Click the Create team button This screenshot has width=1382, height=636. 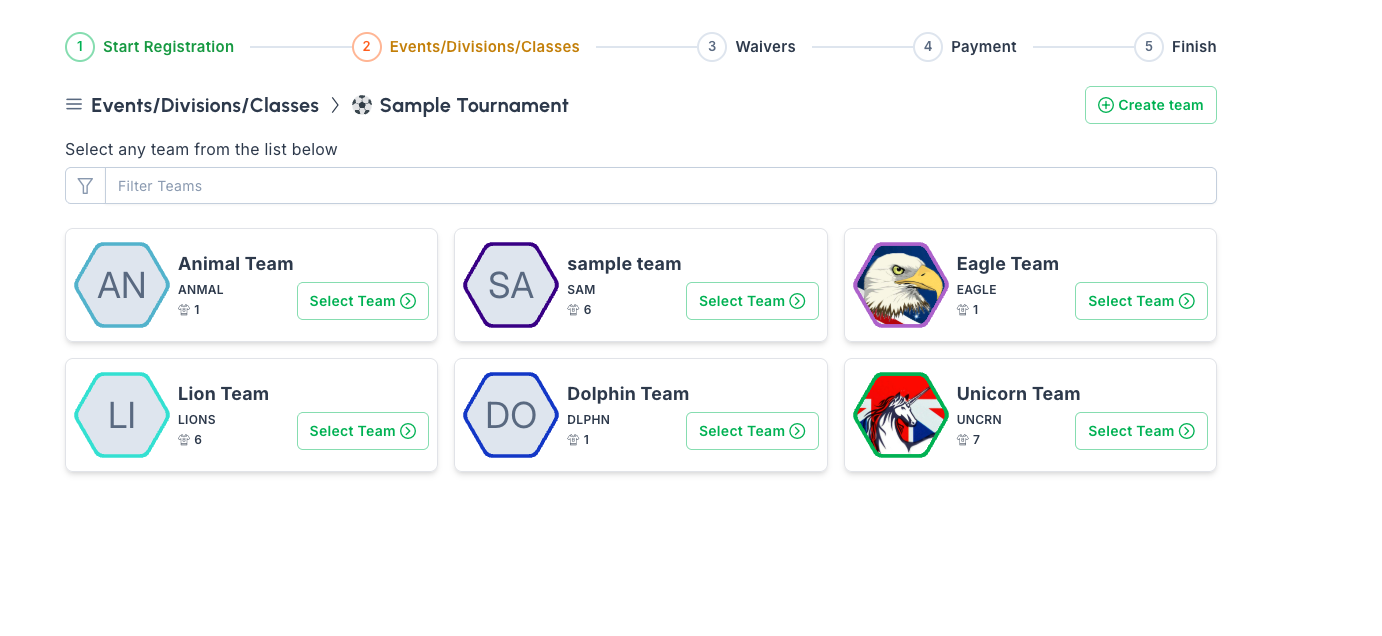point(1150,105)
